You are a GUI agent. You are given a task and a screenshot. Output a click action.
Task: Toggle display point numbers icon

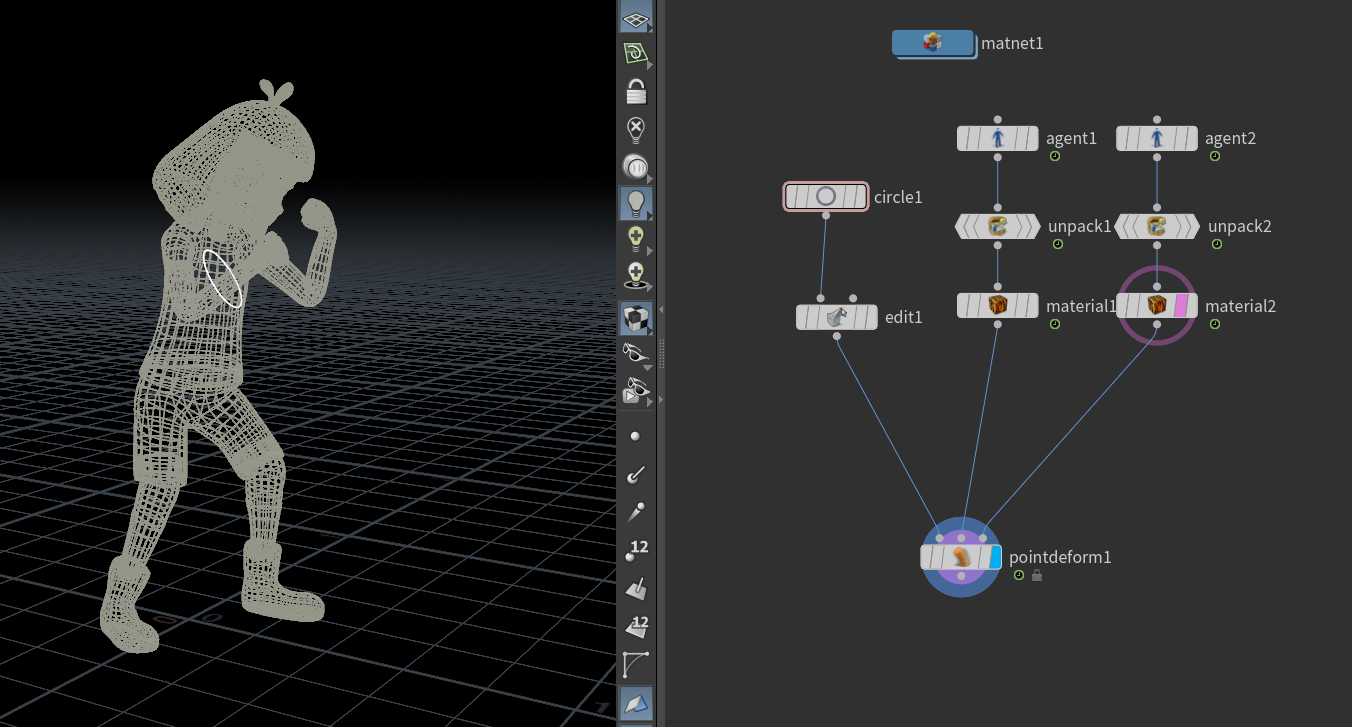coord(636,550)
